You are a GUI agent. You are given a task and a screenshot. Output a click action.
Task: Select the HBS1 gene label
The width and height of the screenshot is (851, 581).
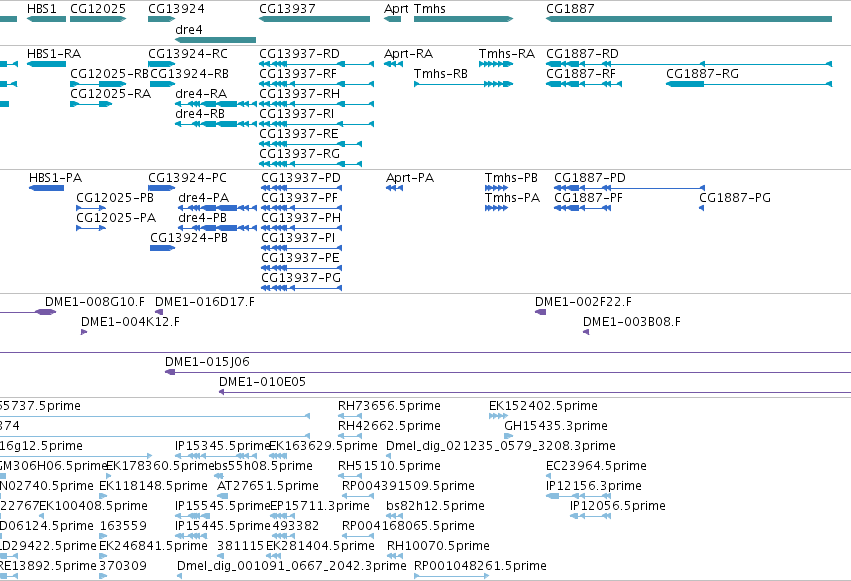(42, 9)
